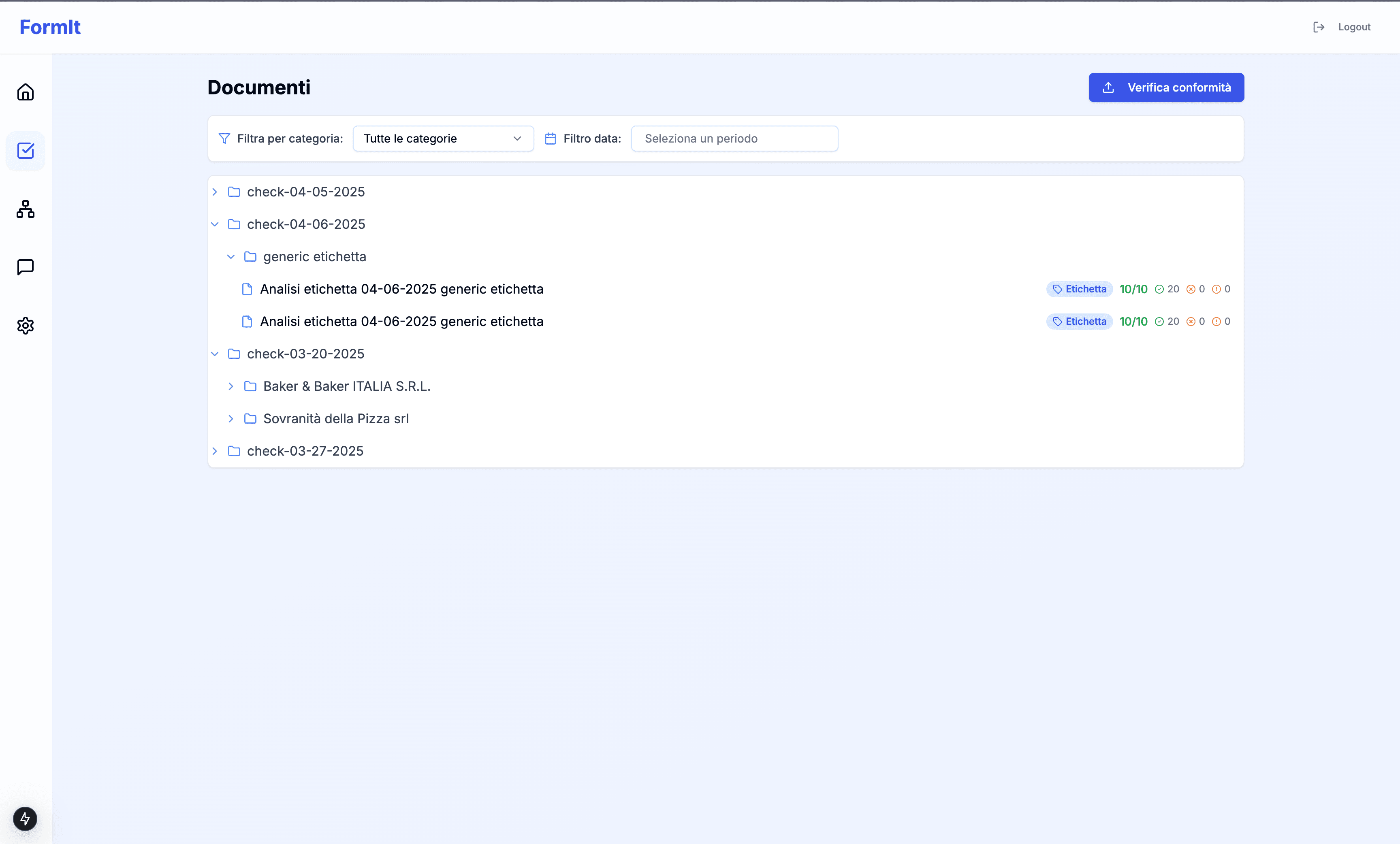Click folder icon of check-03-27-2025
The image size is (1400, 844).
(234, 451)
